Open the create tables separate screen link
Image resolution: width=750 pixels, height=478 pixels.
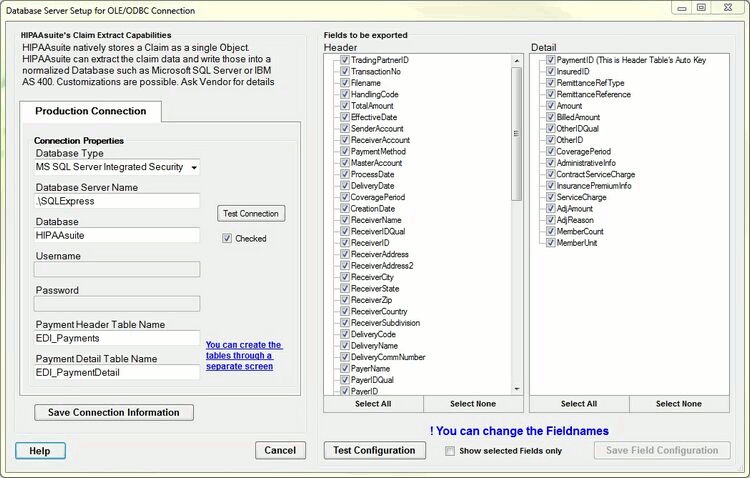tap(243, 355)
